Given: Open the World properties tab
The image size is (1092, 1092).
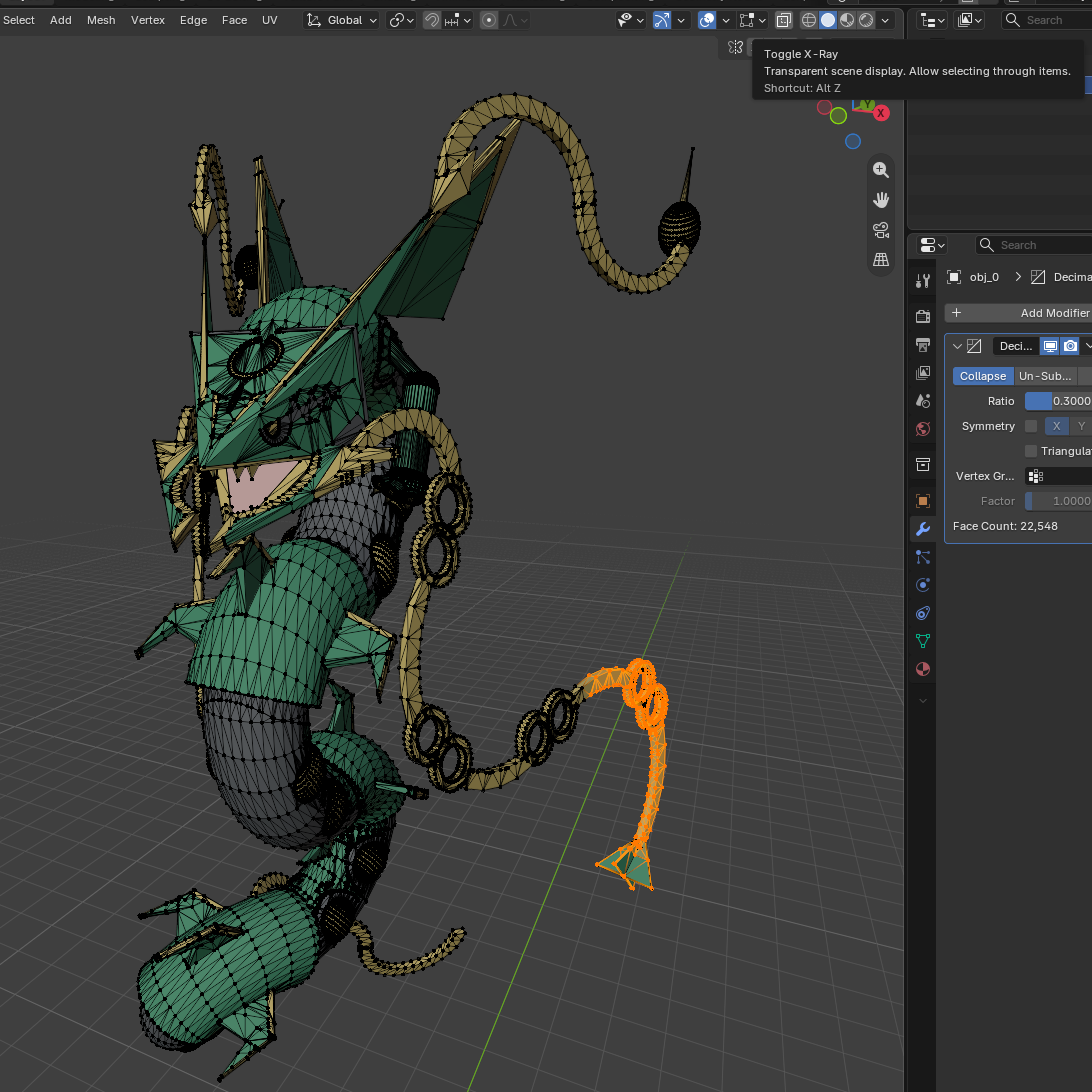Looking at the screenshot, I should click(923, 428).
